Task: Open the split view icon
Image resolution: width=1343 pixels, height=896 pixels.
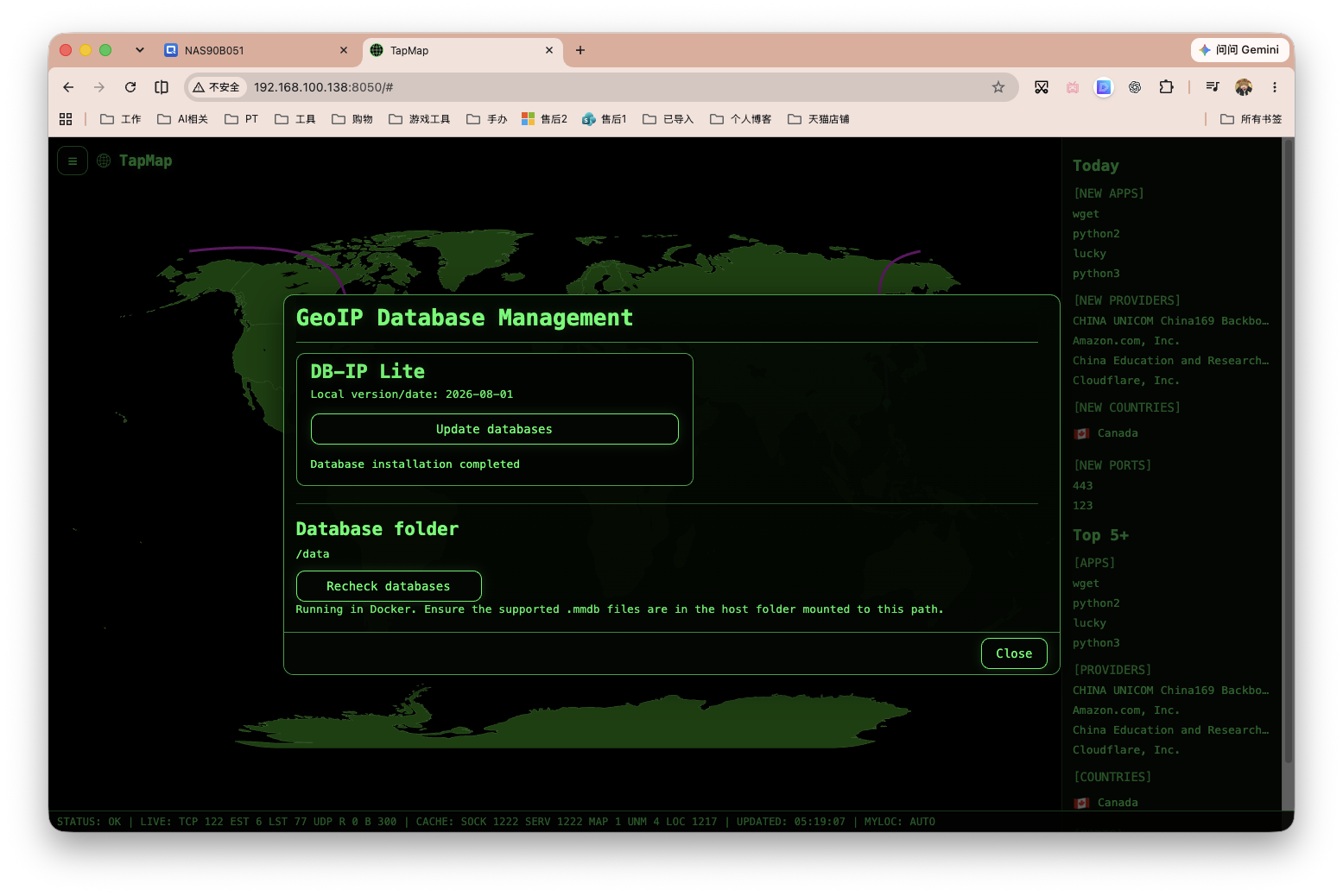Action: pos(162,87)
